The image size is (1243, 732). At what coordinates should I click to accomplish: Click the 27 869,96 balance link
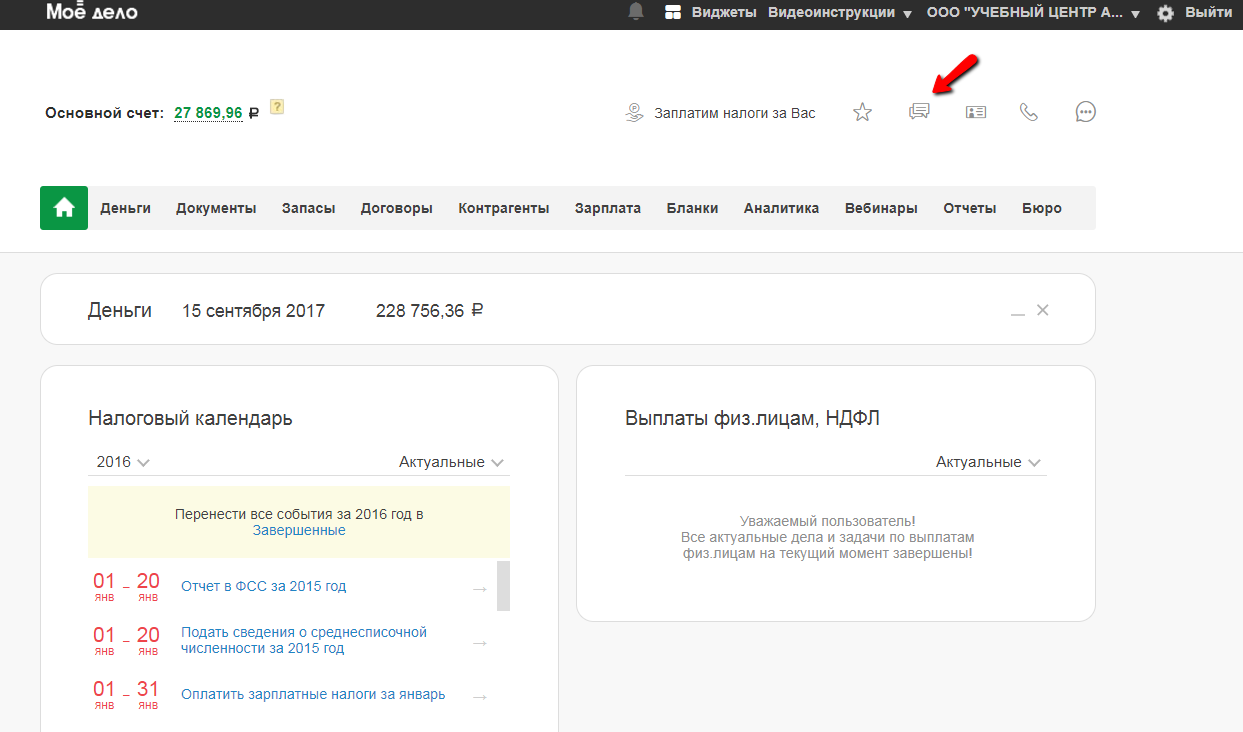pos(208,113)
